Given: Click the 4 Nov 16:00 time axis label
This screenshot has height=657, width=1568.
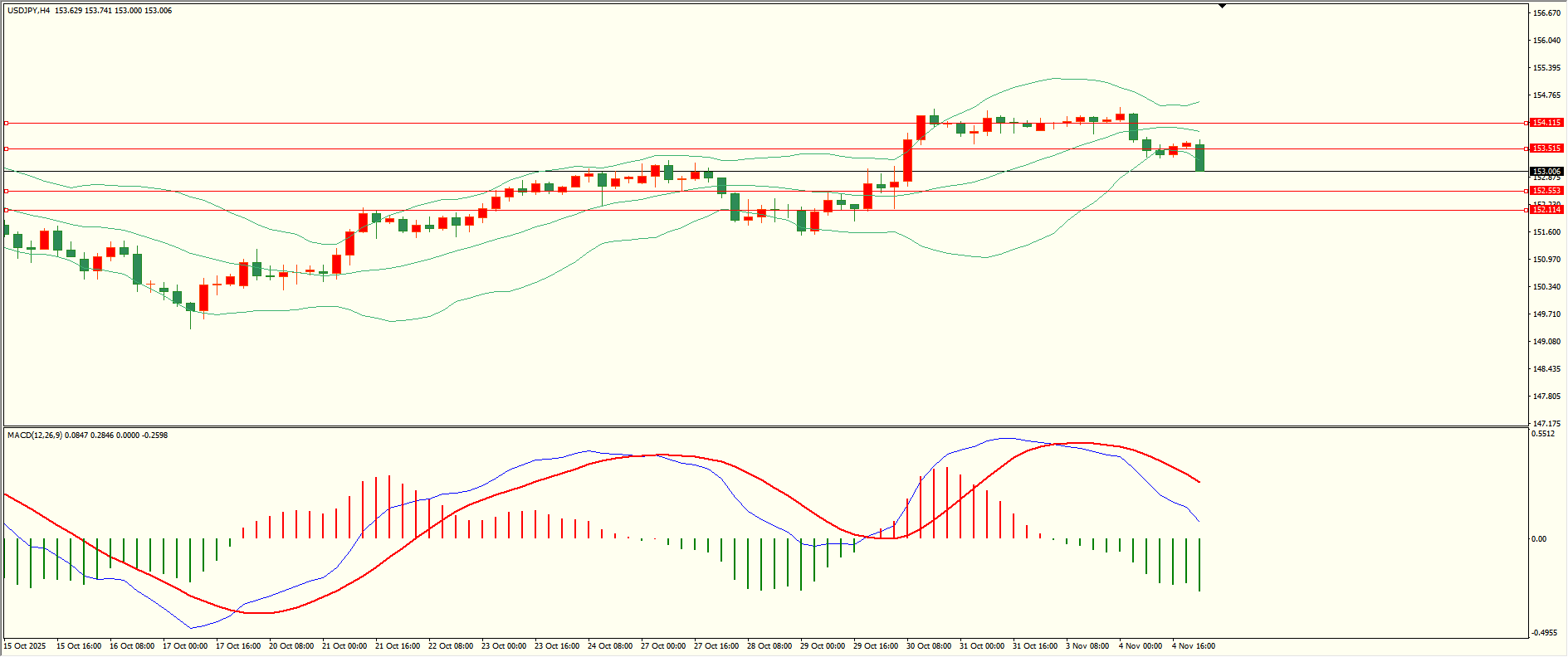Looking at the screenshot, I should [x=1193, y=645].
